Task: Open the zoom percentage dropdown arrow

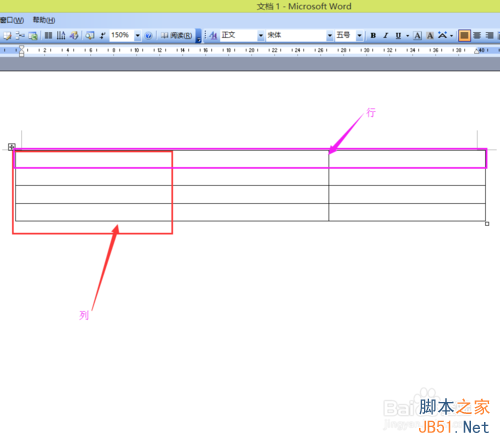Action: (x=137, y=35)
